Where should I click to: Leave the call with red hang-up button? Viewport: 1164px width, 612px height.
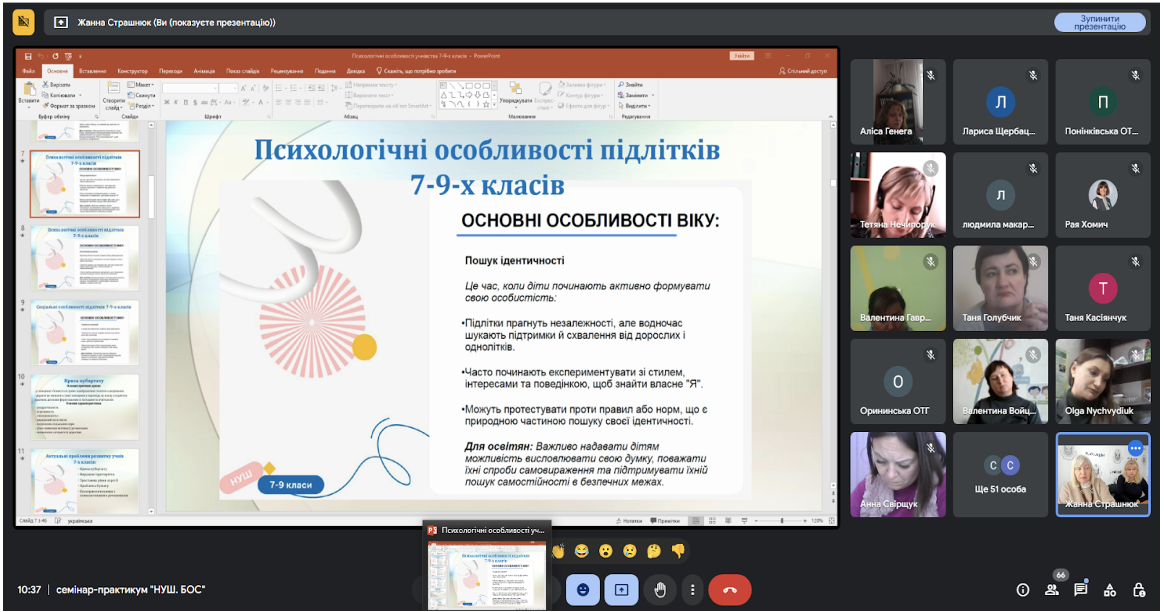click(730, 590)
